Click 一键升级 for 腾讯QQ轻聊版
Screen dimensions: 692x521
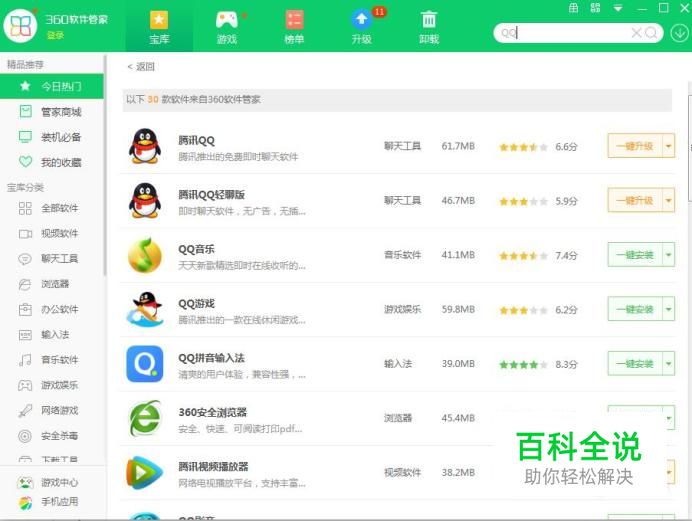(635, 201)
